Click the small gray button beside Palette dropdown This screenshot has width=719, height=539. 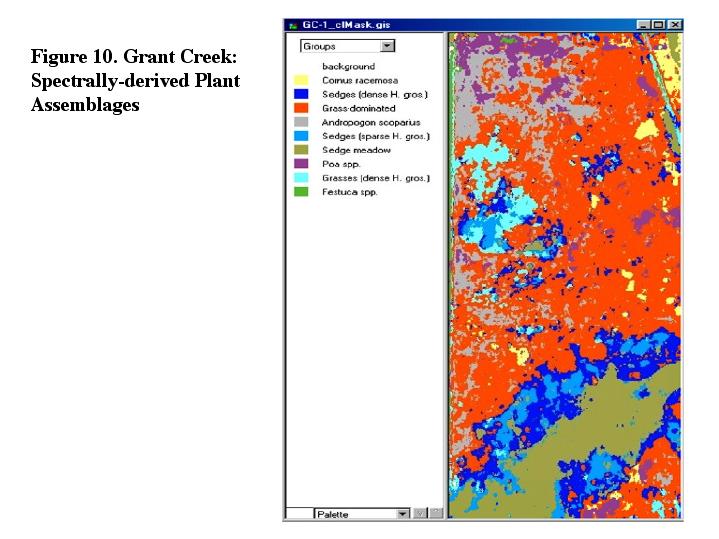[x=421, y=513]
